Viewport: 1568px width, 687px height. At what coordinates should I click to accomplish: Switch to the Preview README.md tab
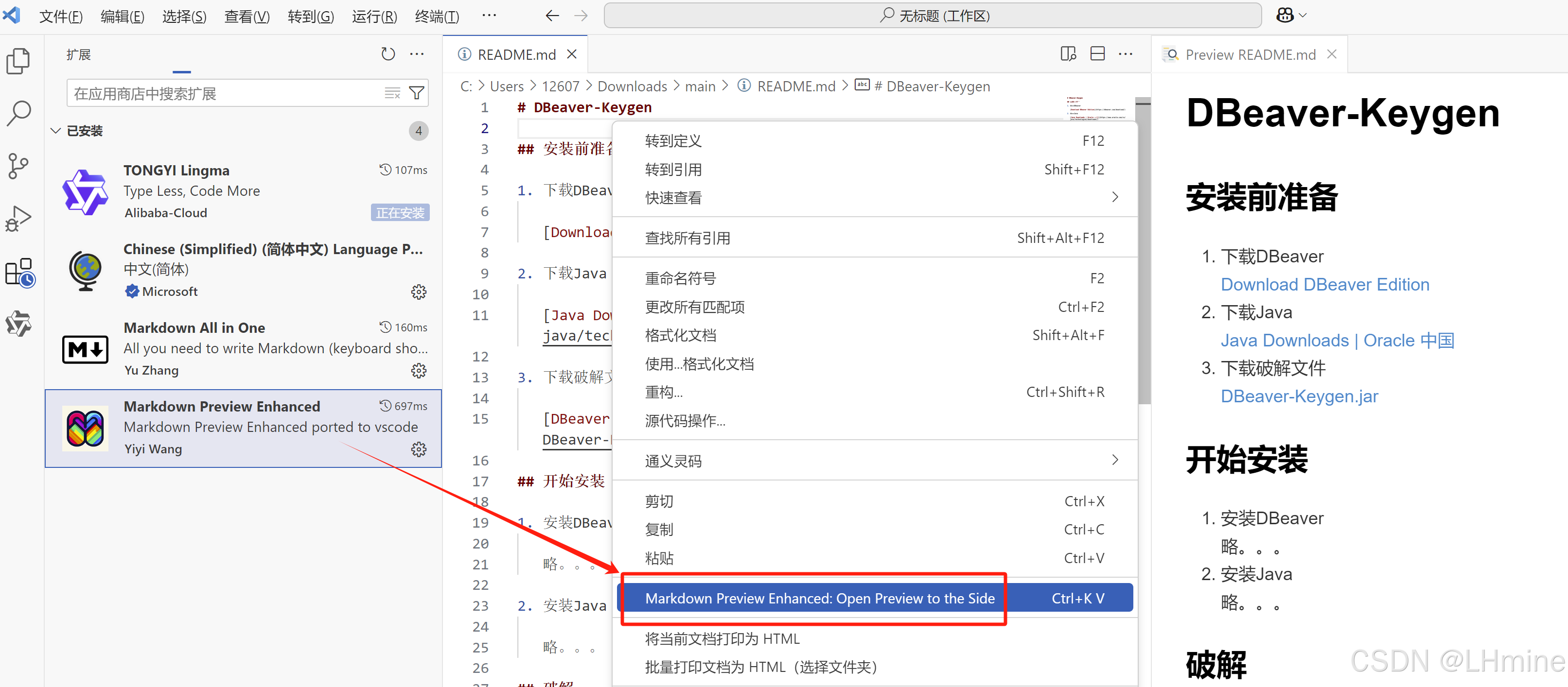pos(1249,54)
